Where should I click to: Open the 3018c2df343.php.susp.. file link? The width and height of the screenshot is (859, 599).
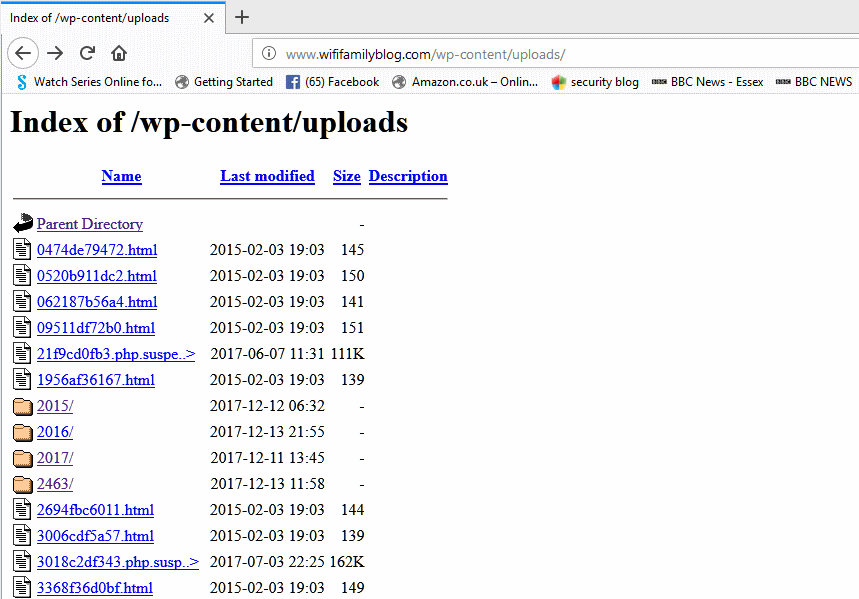118,562
